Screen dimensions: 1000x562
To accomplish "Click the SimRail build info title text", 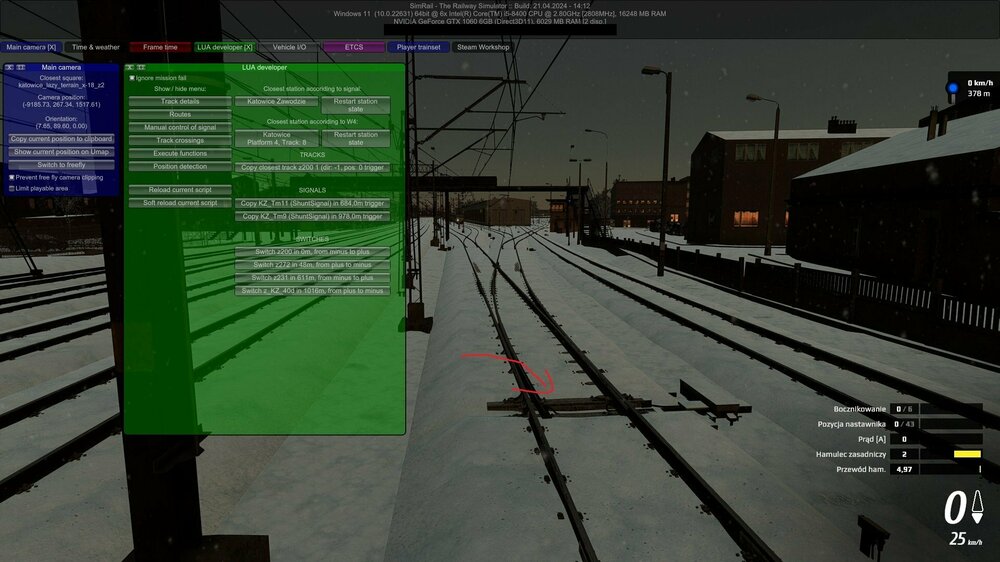I will tap(500, 6).
